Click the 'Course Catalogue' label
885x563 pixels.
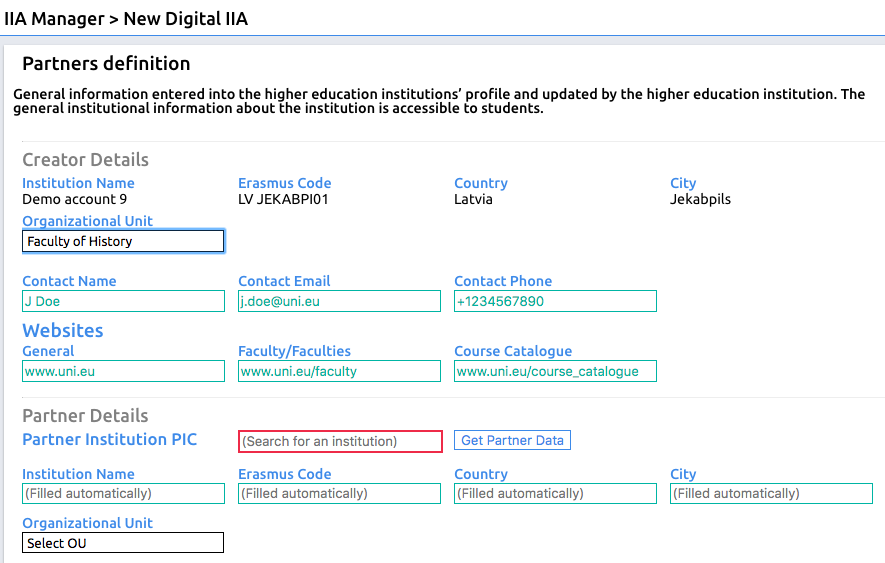[513, 351]
